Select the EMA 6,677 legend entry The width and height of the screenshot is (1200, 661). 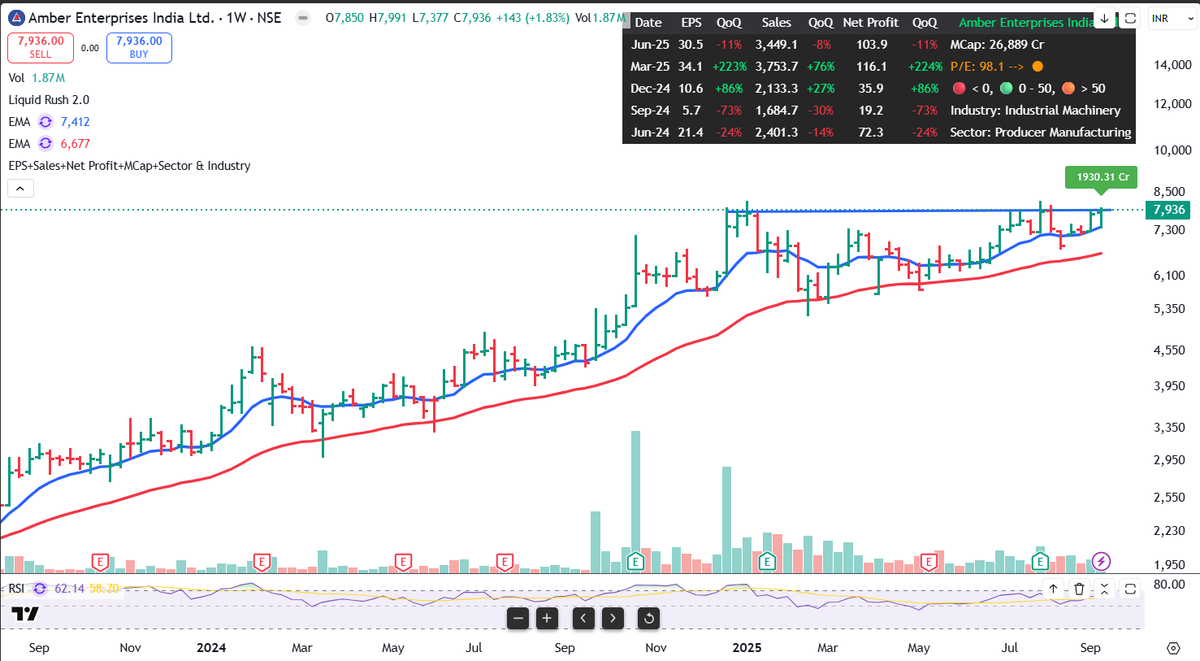point(51,143)
